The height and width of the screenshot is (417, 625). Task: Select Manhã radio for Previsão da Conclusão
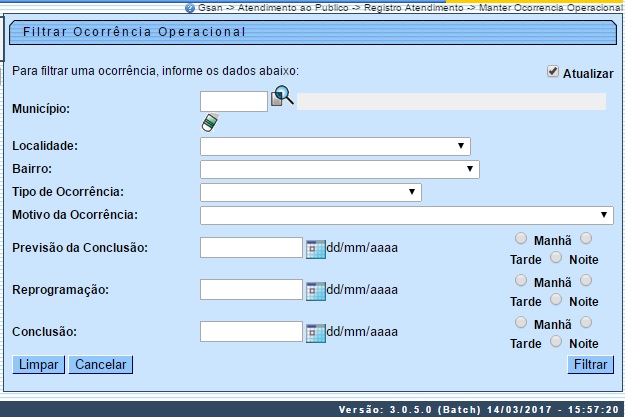click(x=521, y=238)
